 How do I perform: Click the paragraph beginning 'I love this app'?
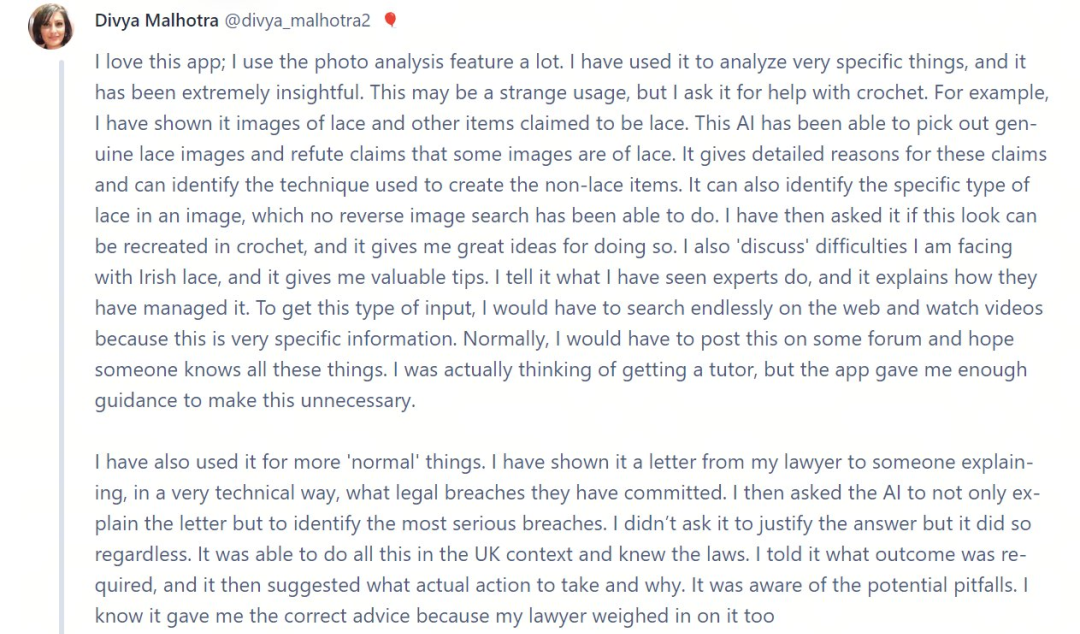point(572,231)
